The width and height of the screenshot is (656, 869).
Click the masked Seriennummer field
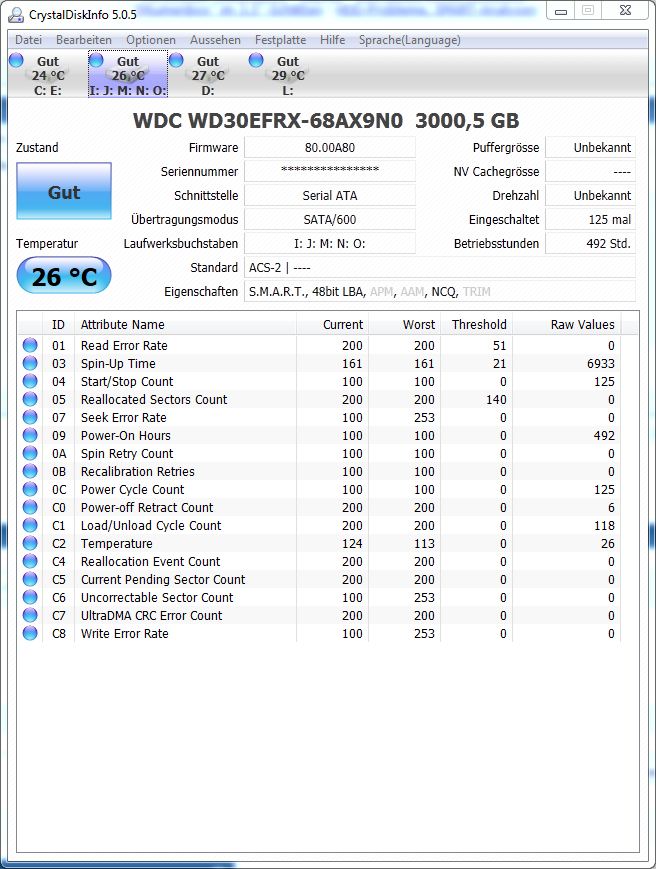(x=330, y=171)
